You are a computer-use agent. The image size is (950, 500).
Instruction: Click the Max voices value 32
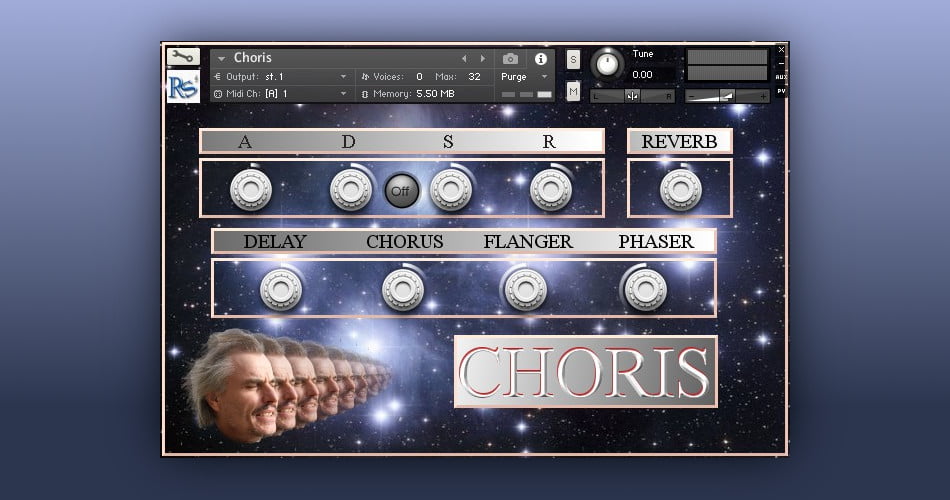point(474,77)
